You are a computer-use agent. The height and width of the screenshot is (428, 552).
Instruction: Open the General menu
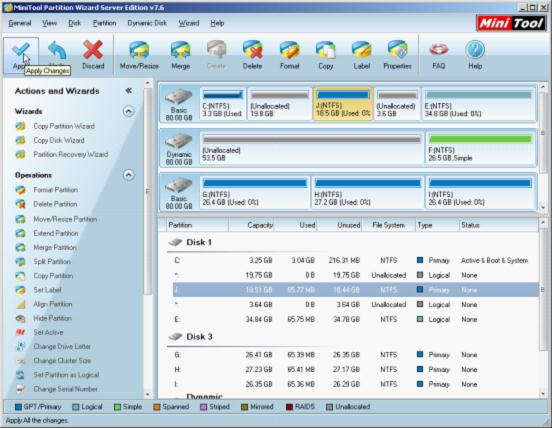click(20, 23)
